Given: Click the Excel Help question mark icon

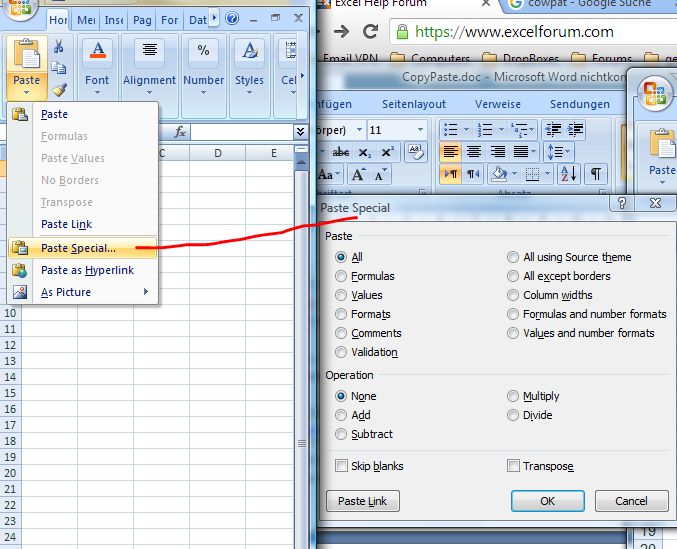Looking at the screenshot, I should [x=232, y=19].
